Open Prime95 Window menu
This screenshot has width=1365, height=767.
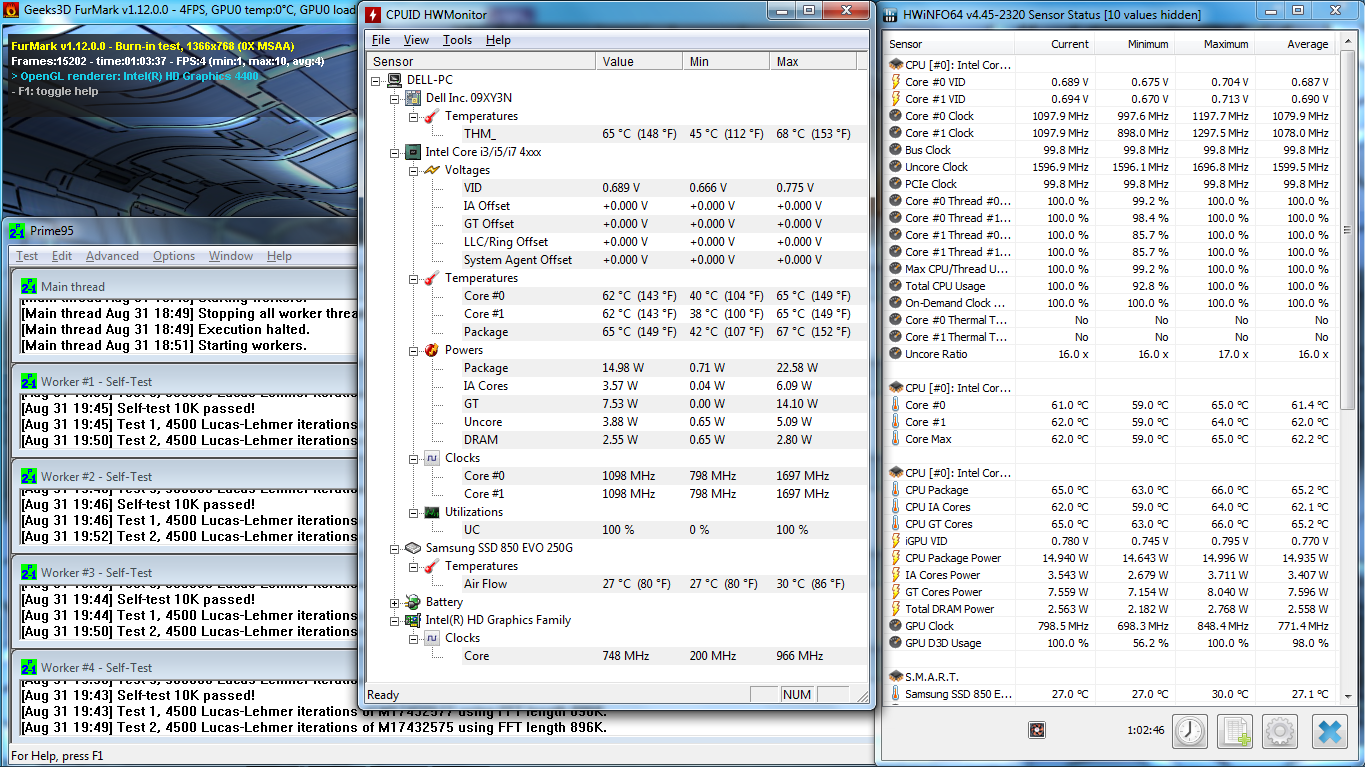(x=231, y=256)
